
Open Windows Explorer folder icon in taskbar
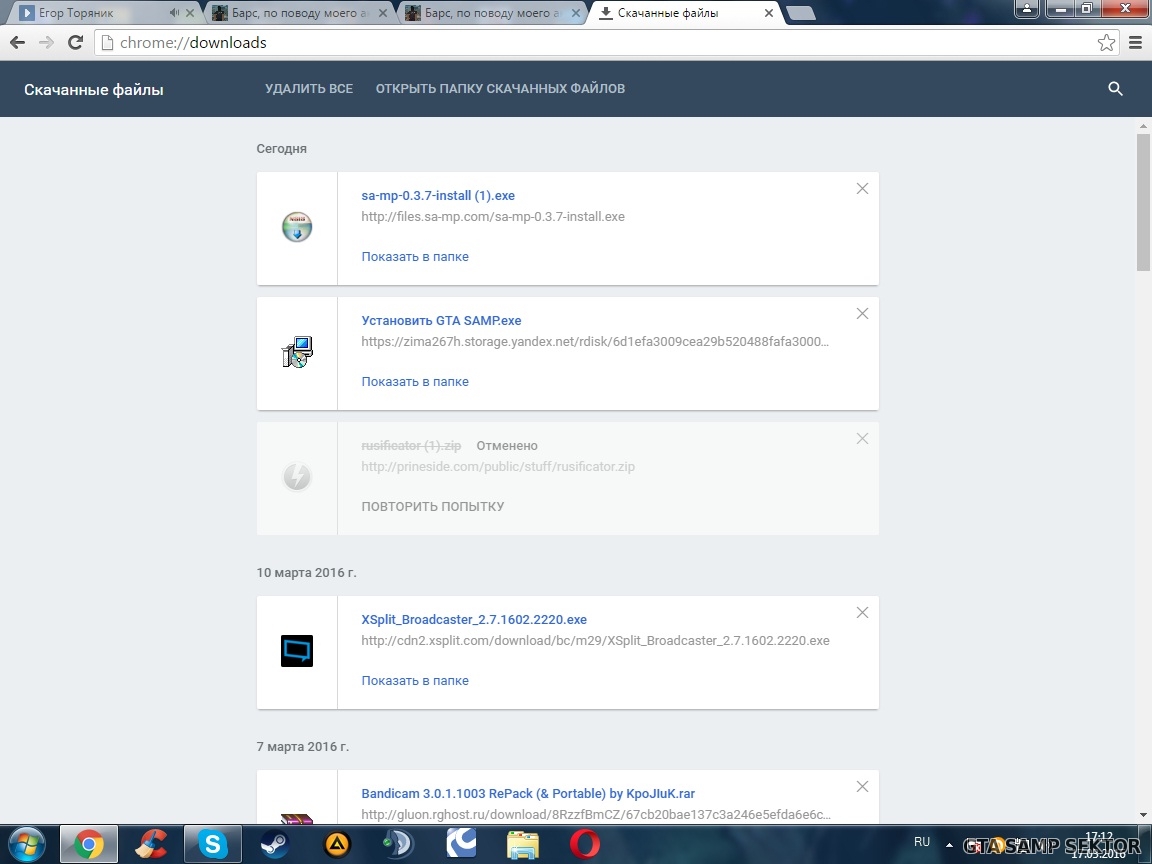[x=523, y=844]
